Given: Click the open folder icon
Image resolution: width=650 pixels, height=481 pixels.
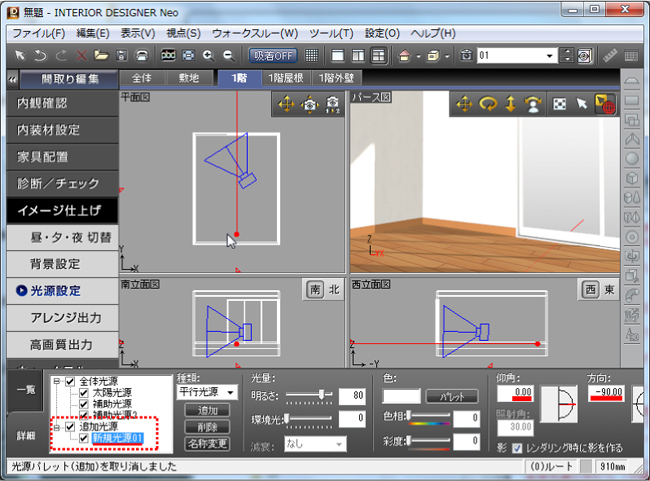Looking at the screenshot, I should pos(102,55).
